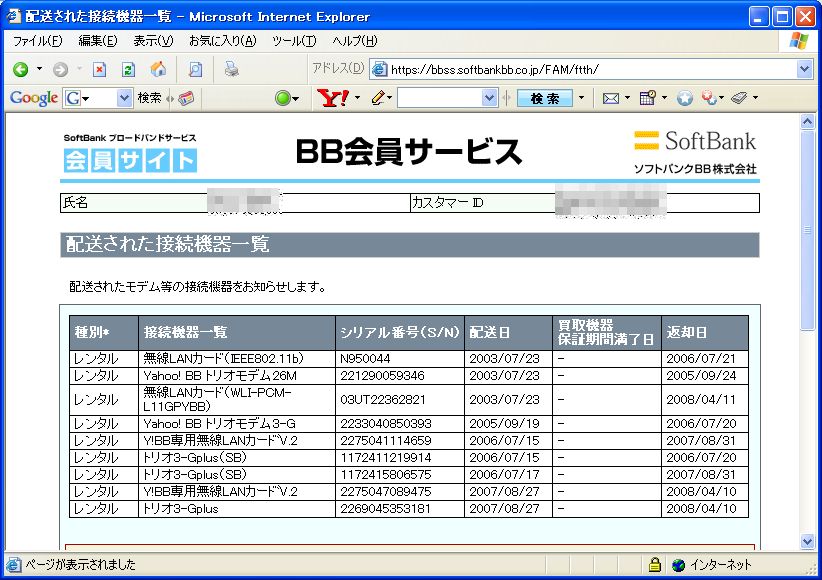Open the green circle icon dropdown arrow
822x580 pixels.
pyautogui.click(x=296, y=99)
